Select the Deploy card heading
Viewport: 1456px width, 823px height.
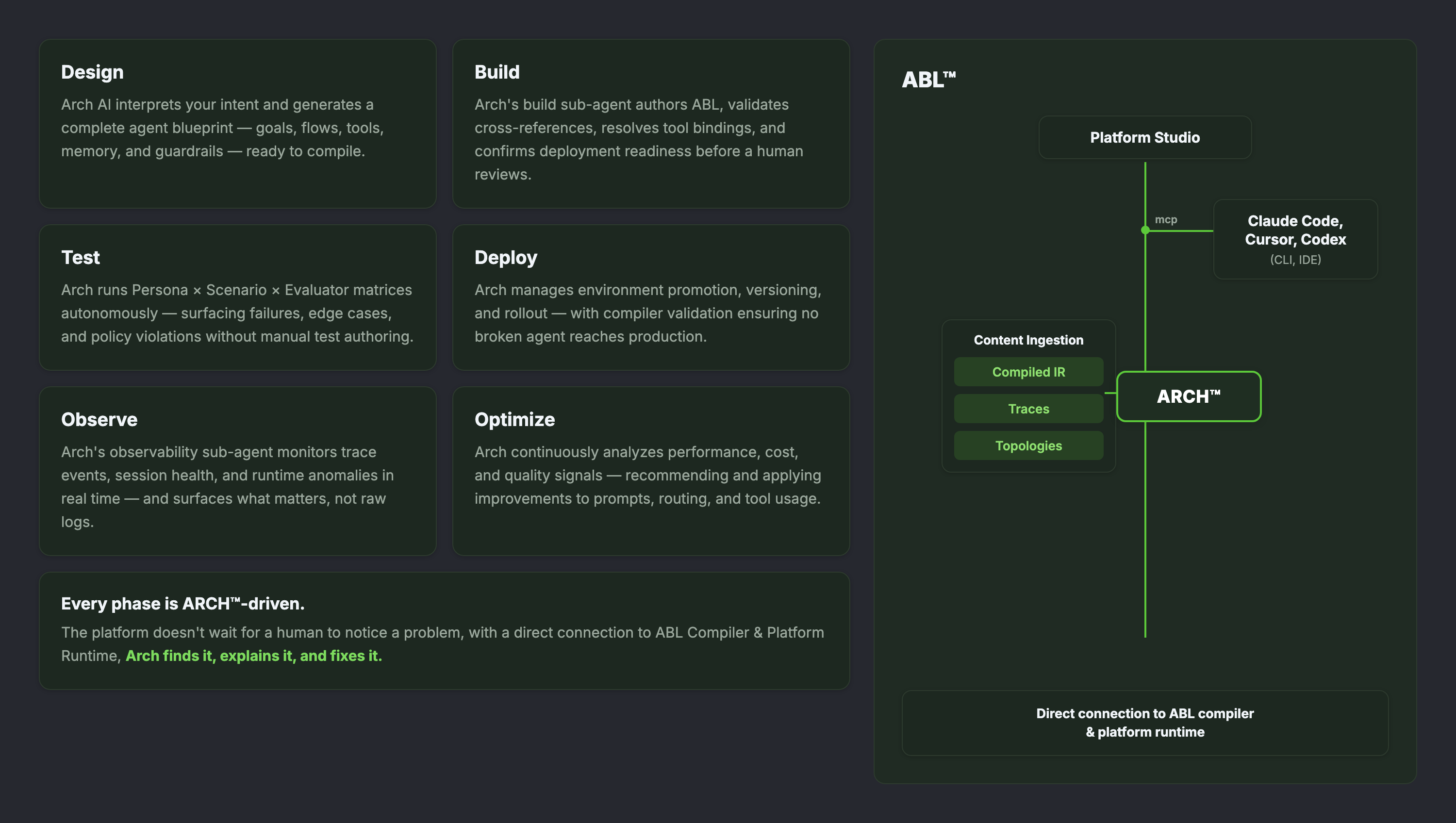(506, 258)
